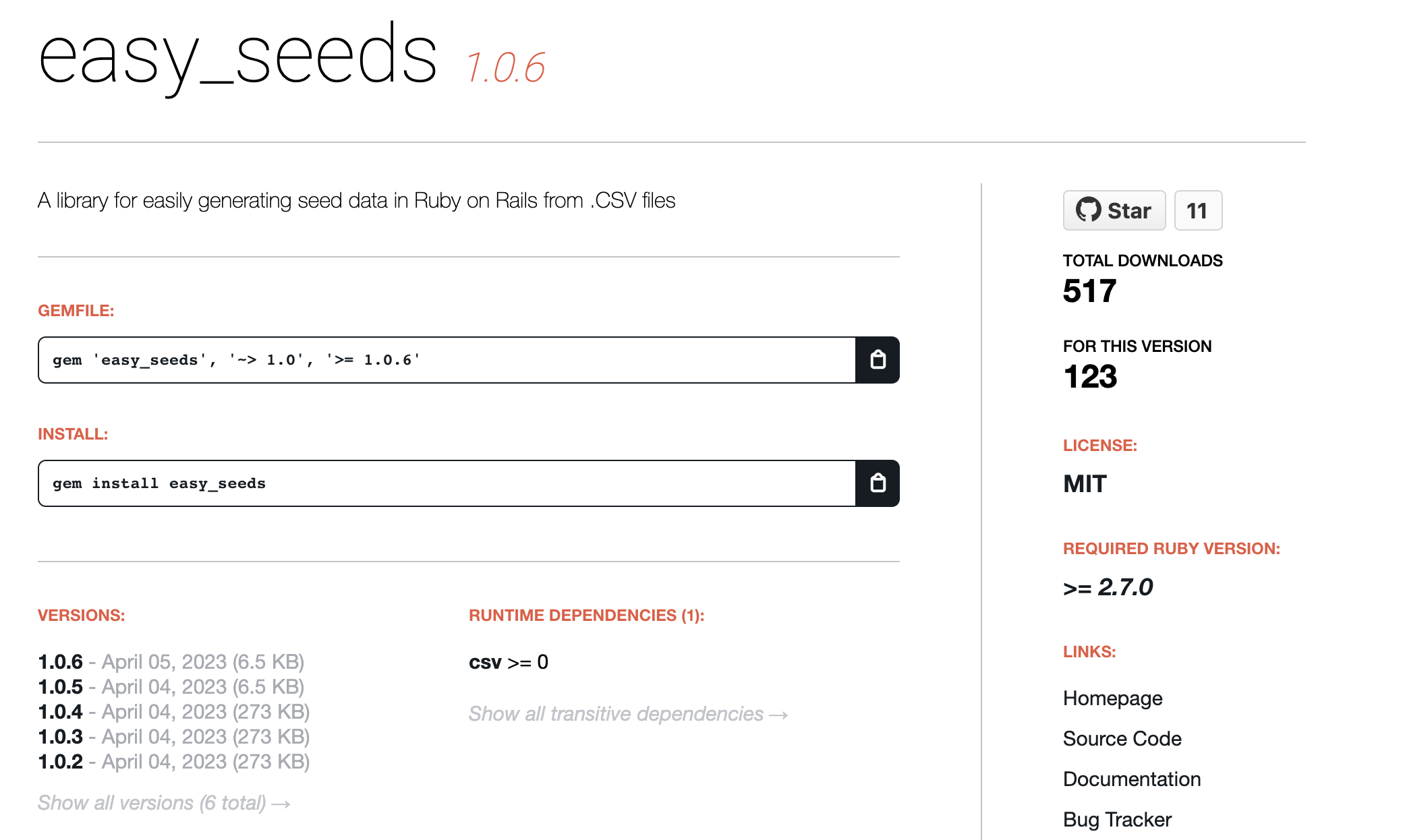Go to the Bug Tracker link
Screen dimensions: 1403x840
pos(1116,820)
